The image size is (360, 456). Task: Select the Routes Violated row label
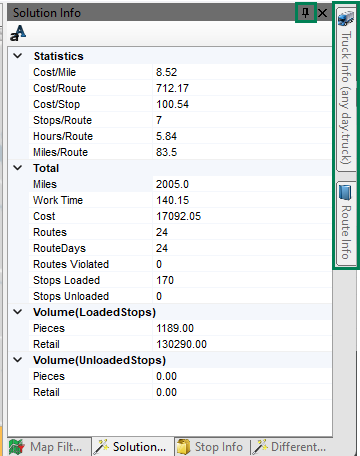click(x=71, y=264)
